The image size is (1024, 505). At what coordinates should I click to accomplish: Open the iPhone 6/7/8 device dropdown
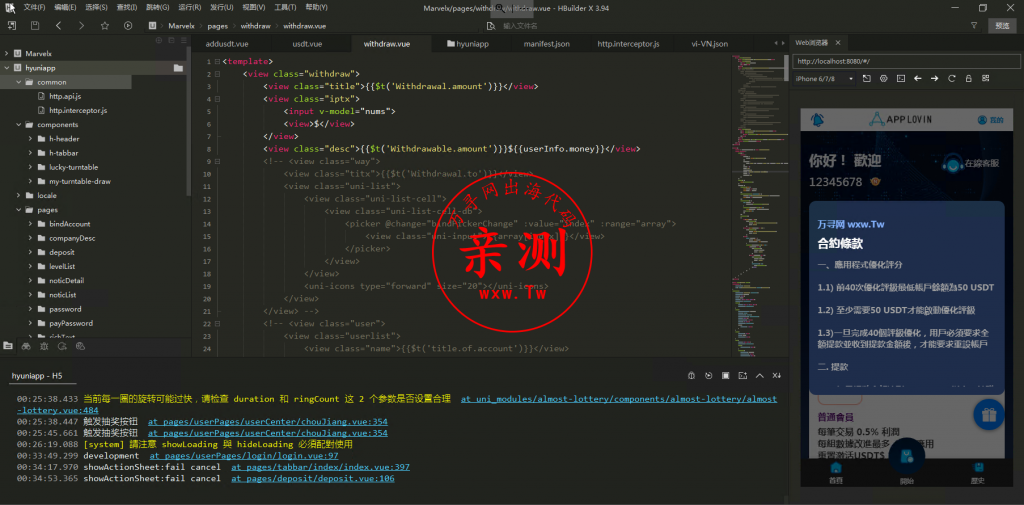(x=824, y=79)
